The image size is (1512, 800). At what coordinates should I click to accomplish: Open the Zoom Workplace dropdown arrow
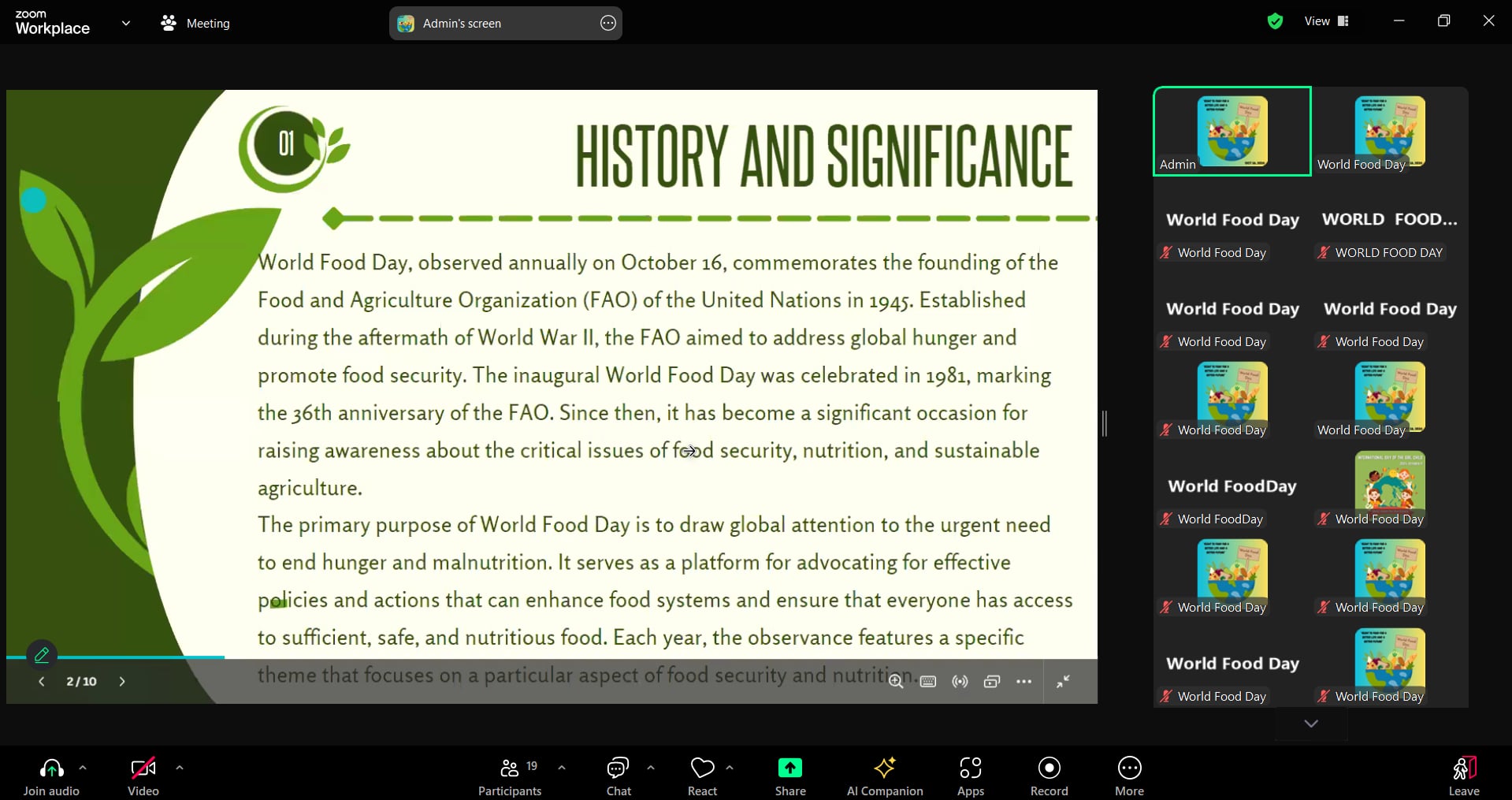[x=126, y=24]
